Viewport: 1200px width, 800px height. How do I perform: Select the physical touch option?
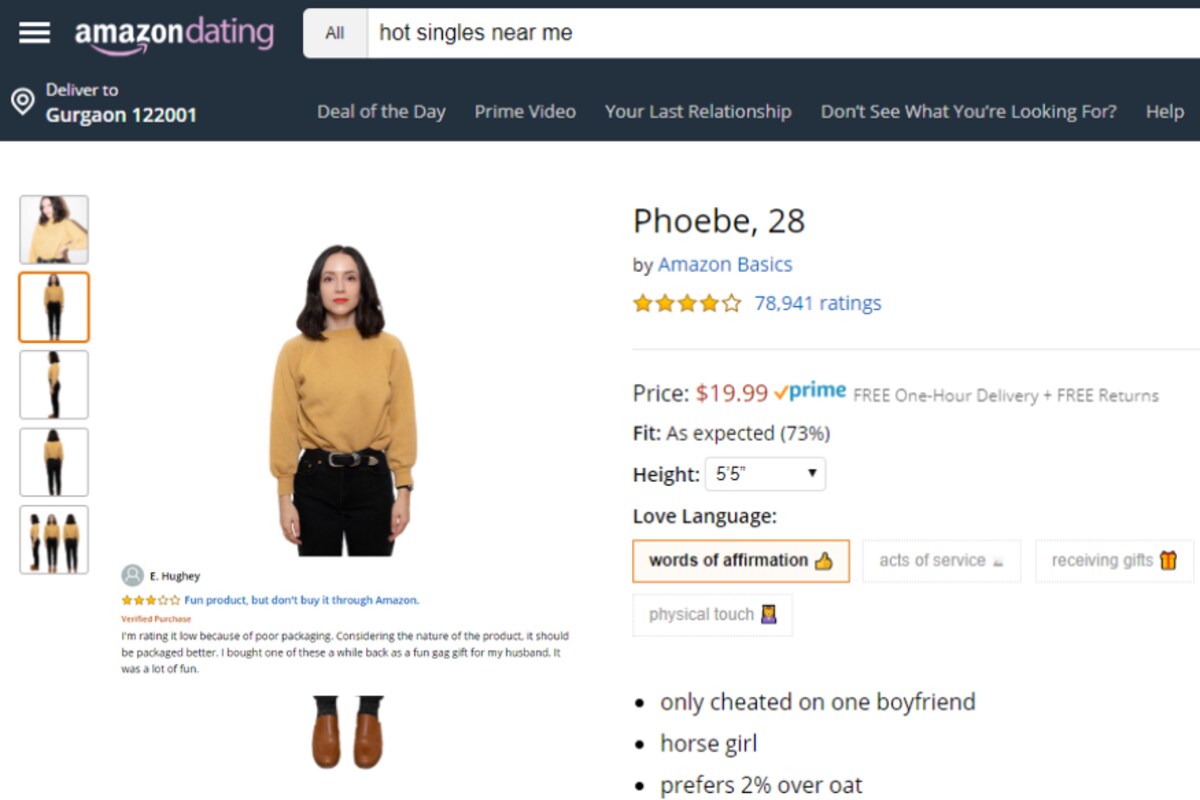coord(712,615)
